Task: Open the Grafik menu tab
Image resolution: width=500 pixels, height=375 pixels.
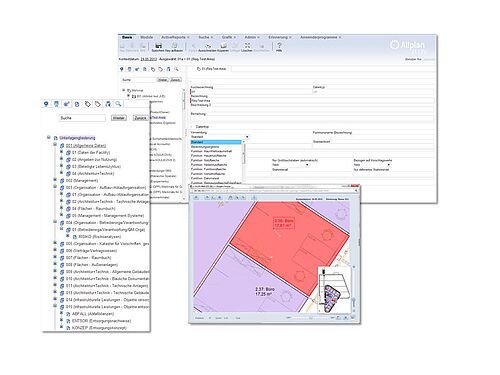Action: 228,37
